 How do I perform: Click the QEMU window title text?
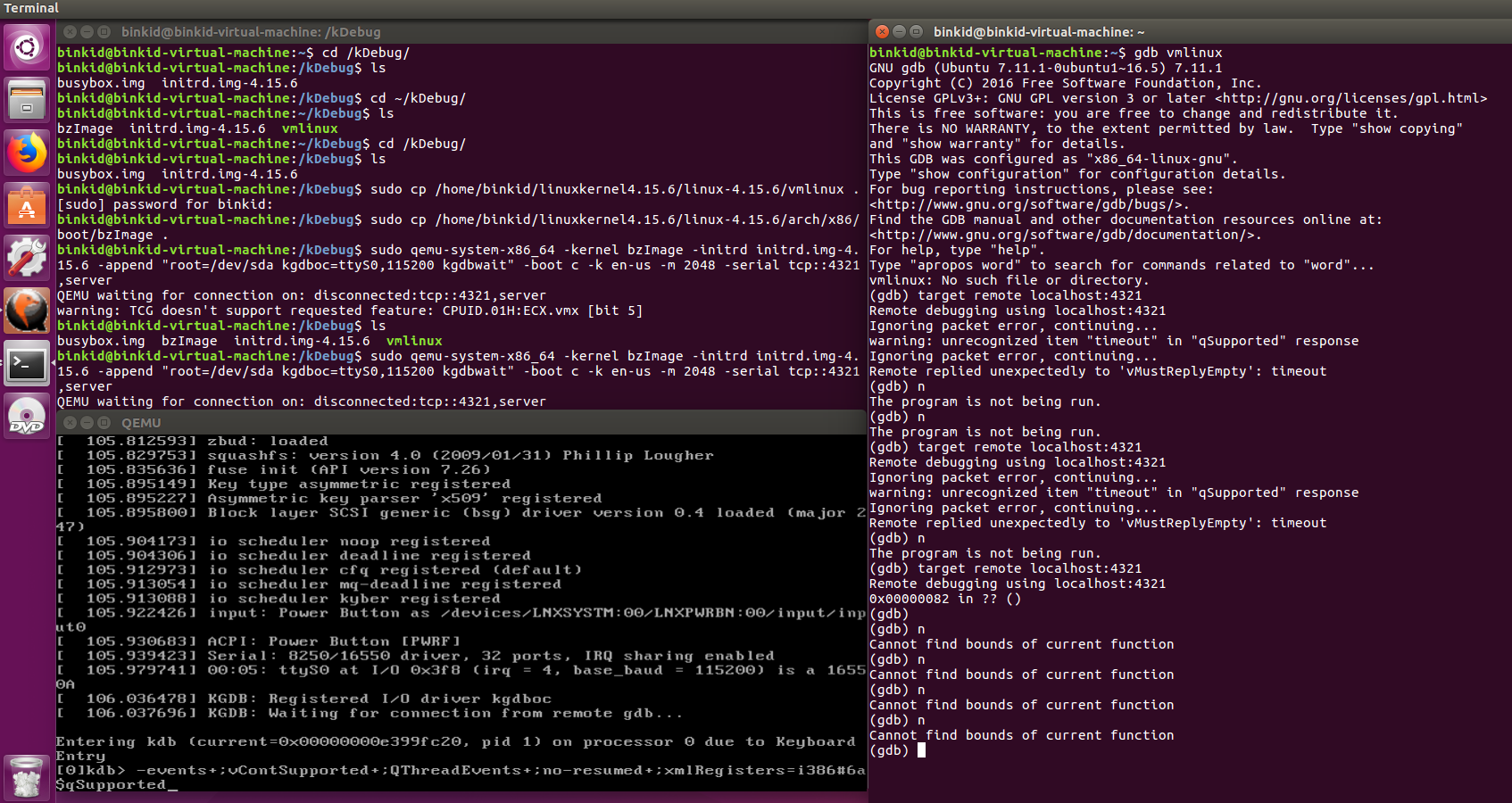pyautogui.click(x=141, y=423)
